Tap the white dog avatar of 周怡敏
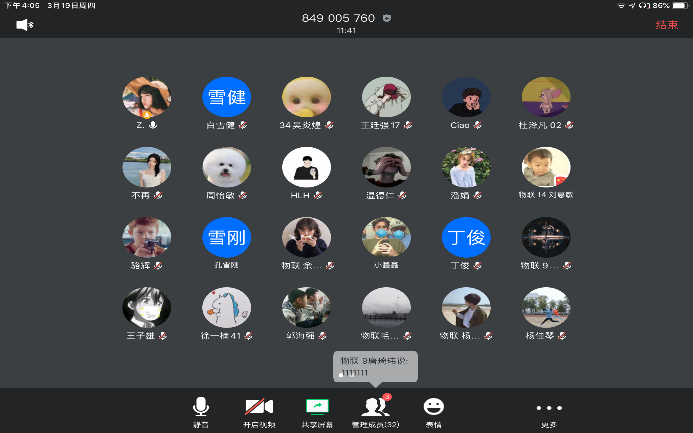 coord(226,168)
